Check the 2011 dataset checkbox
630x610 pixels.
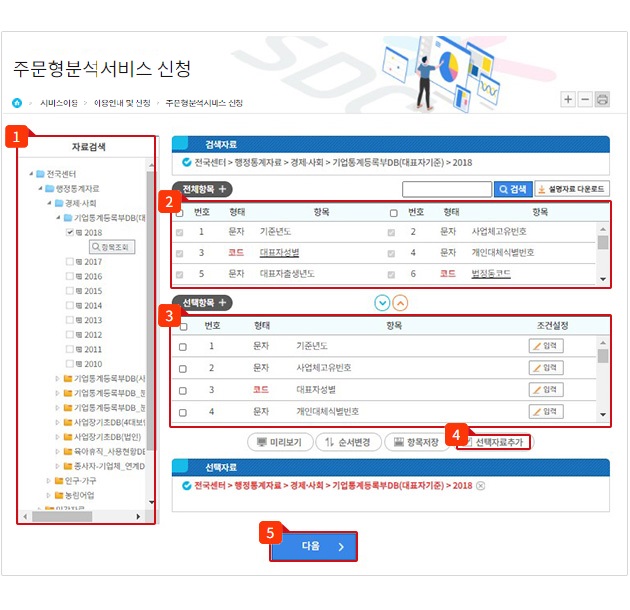tap(70, 349)
